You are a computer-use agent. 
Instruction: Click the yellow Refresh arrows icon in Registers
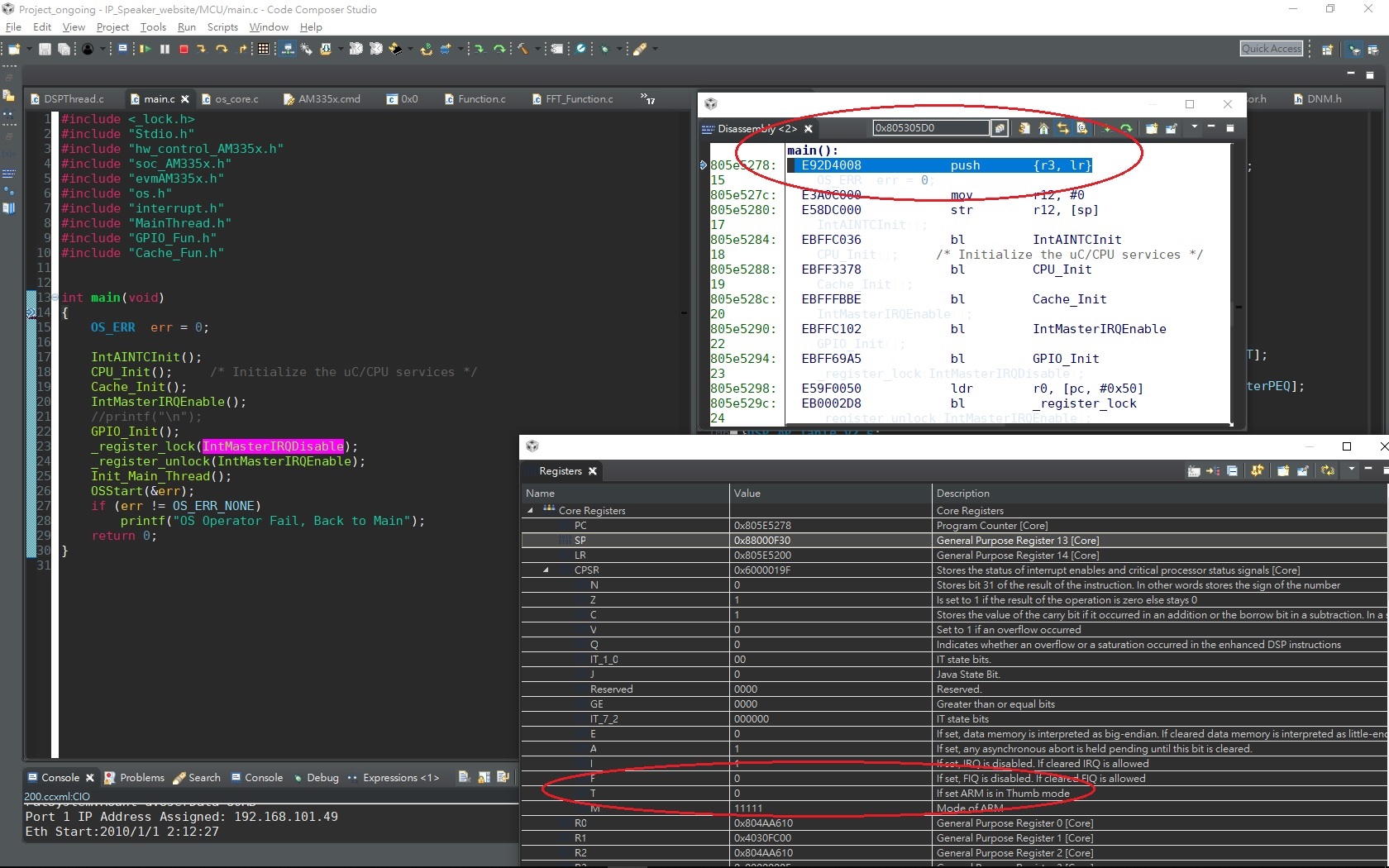click(1258, 471)
